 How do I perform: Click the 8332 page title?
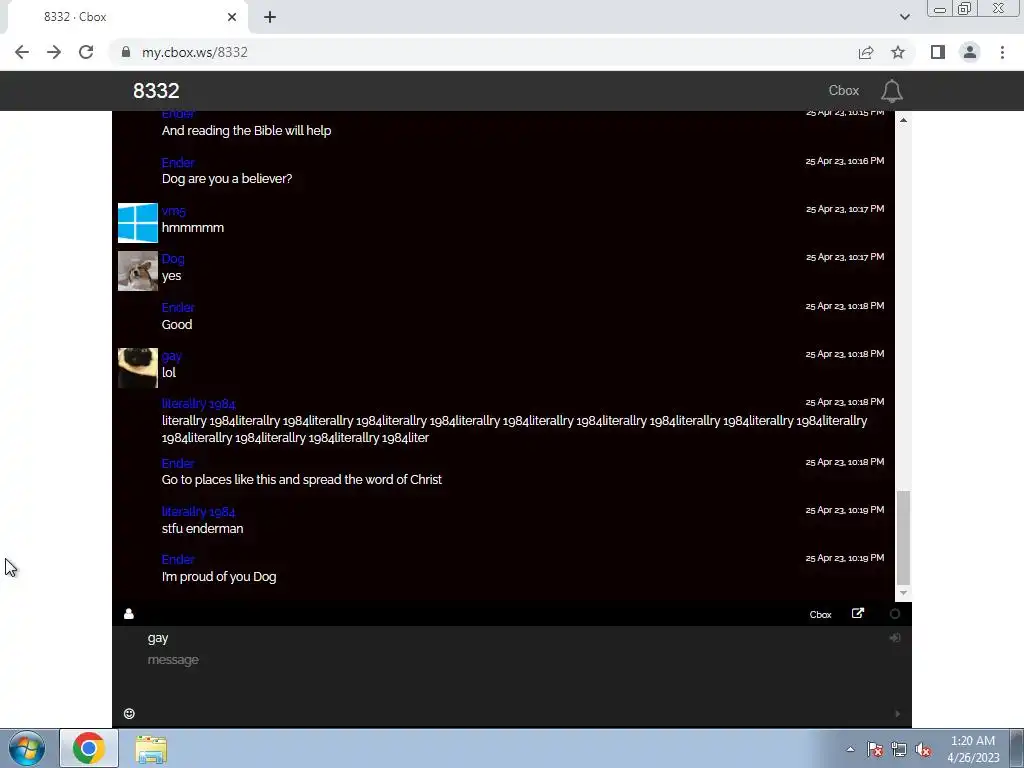[156, 91]
